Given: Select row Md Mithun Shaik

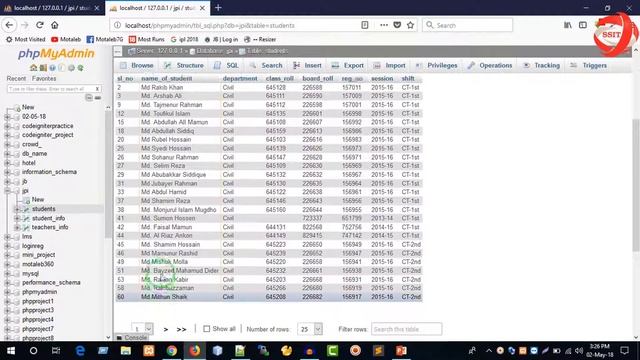Looking at the screenshot, I should 269,297.
